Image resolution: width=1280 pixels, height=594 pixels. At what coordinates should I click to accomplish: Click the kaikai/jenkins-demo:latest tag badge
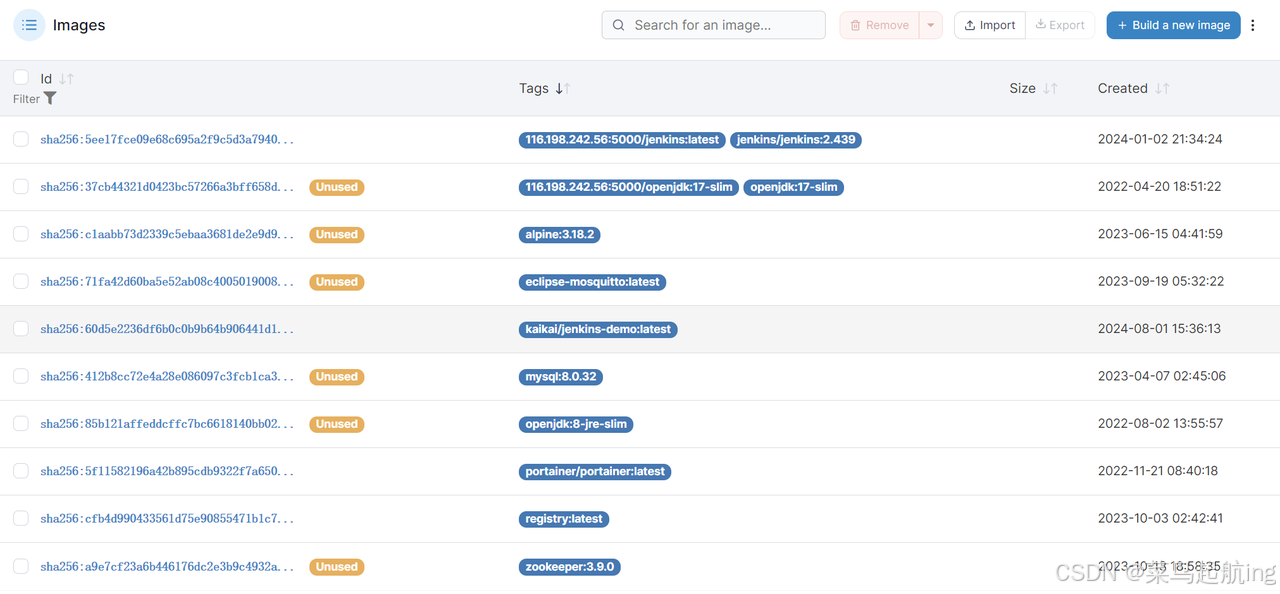click(598, 329)
